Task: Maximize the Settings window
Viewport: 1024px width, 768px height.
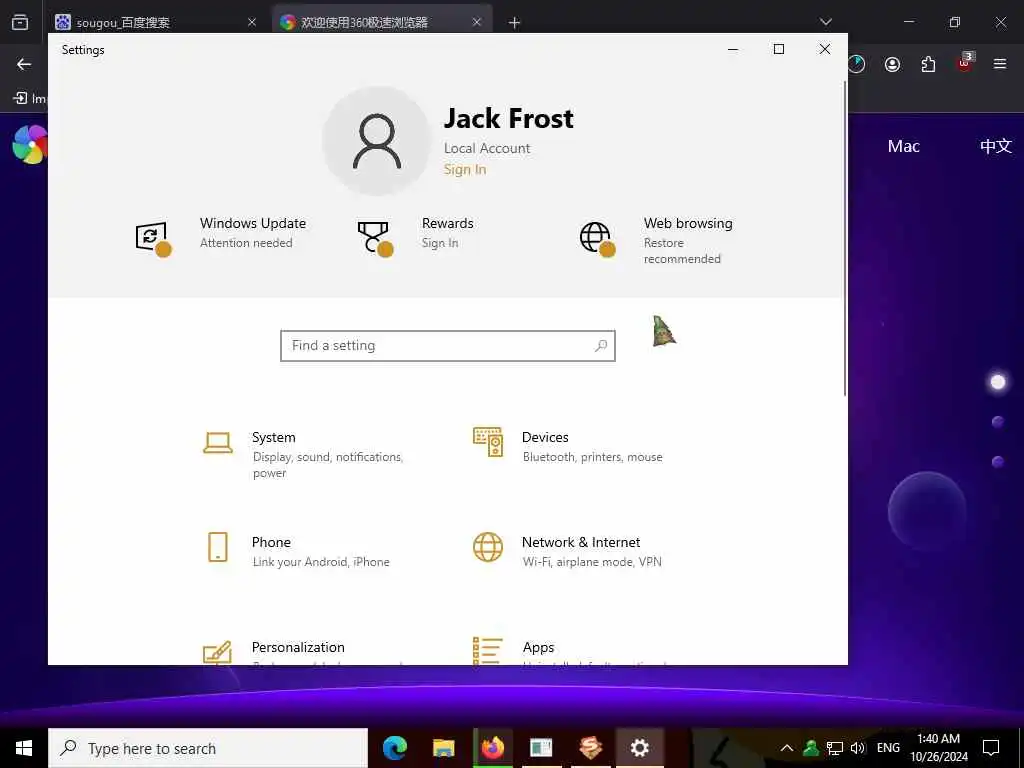Action: tap(778, 50)
